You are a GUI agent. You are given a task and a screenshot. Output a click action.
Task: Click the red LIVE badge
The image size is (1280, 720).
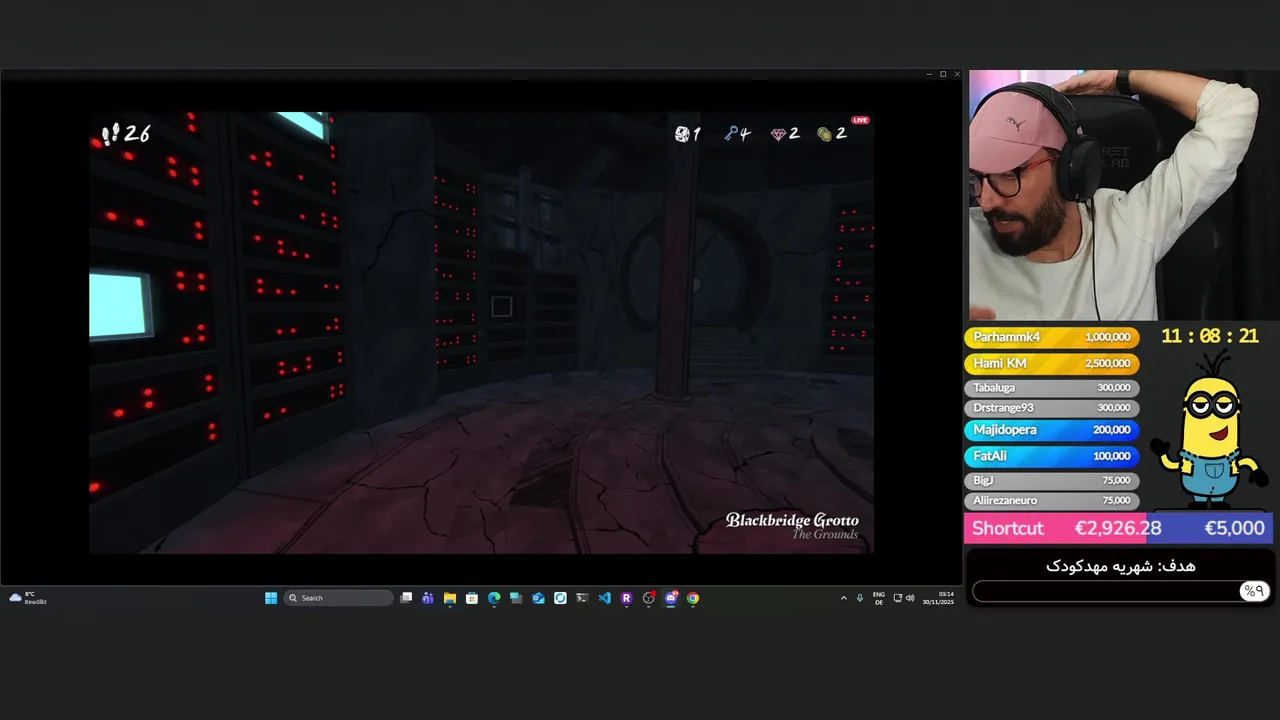pyautogui.click(x=860, y=120)
